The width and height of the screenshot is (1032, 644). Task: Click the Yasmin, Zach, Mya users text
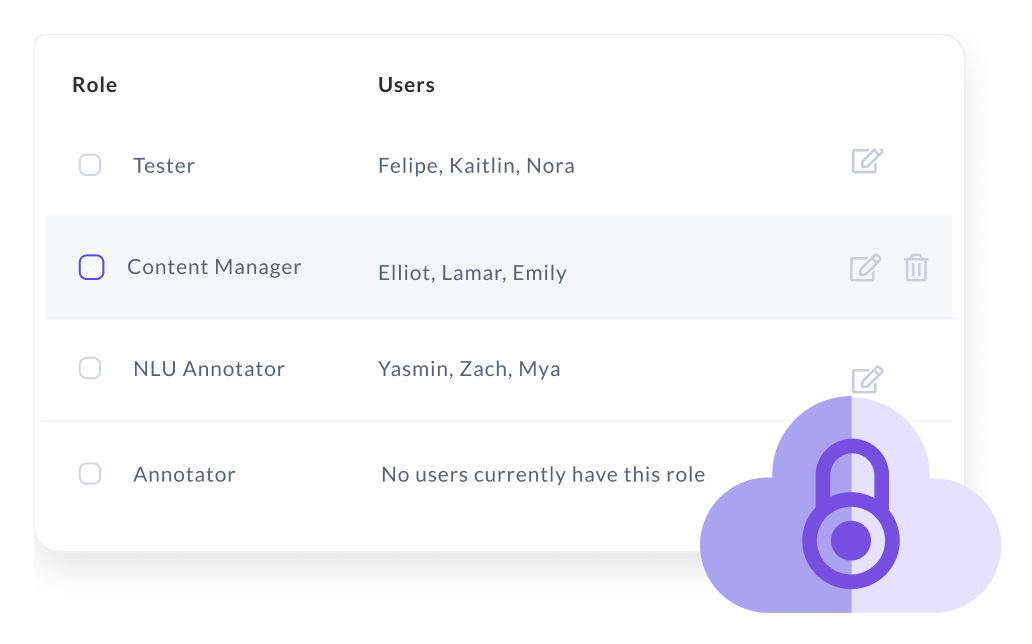470,368
